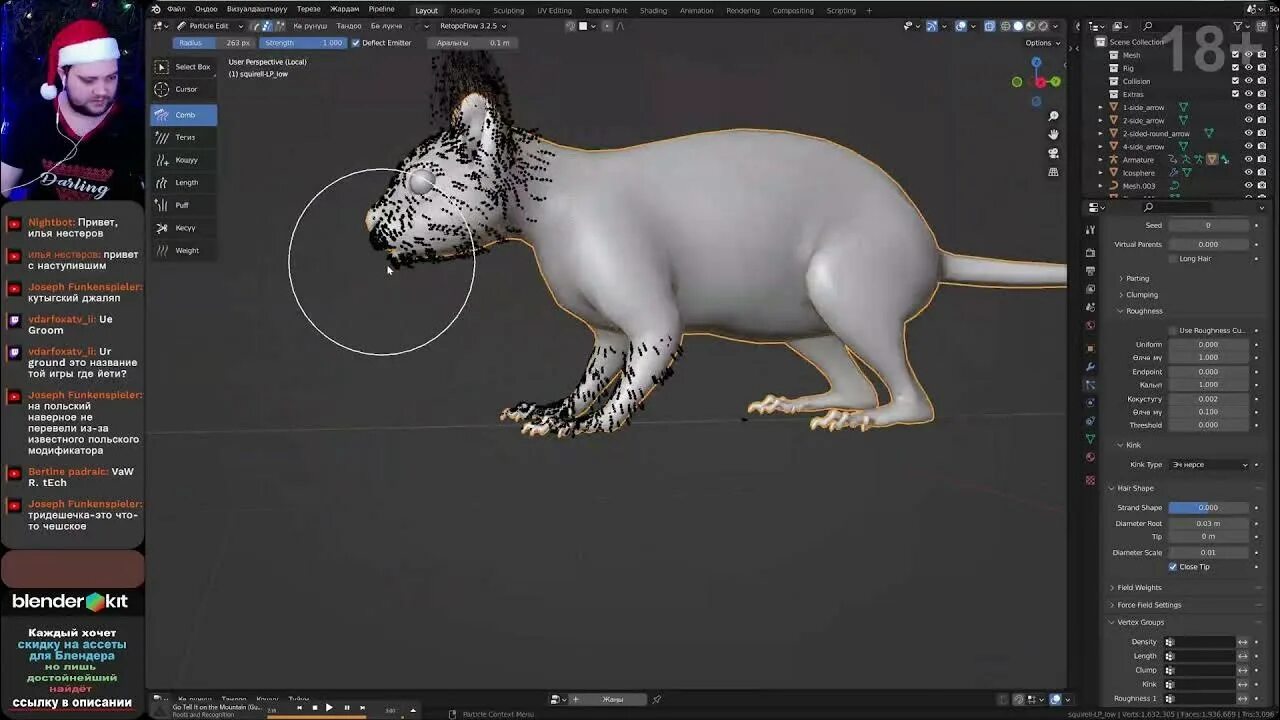Viewport: 1280px width, 720px height.
Task: Click the outliner search magnifier
Action: coord(1148,26)
